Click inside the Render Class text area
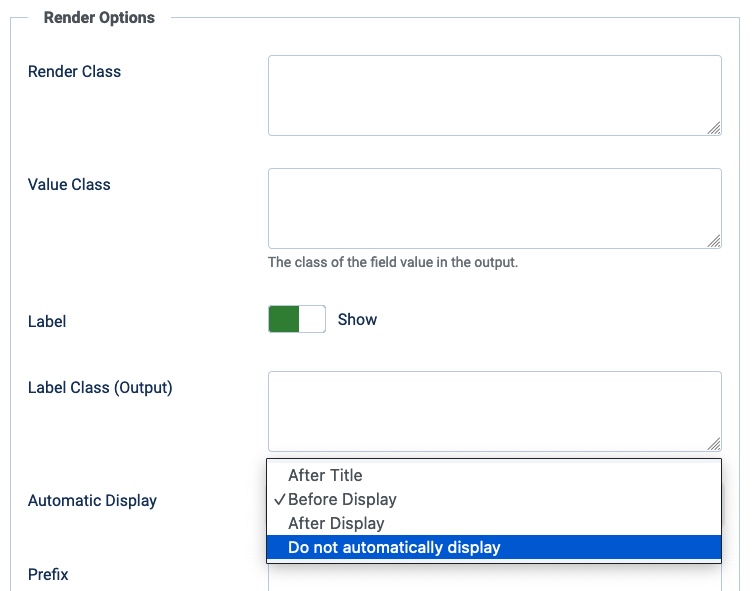754x591 pixels. (495, 95)
